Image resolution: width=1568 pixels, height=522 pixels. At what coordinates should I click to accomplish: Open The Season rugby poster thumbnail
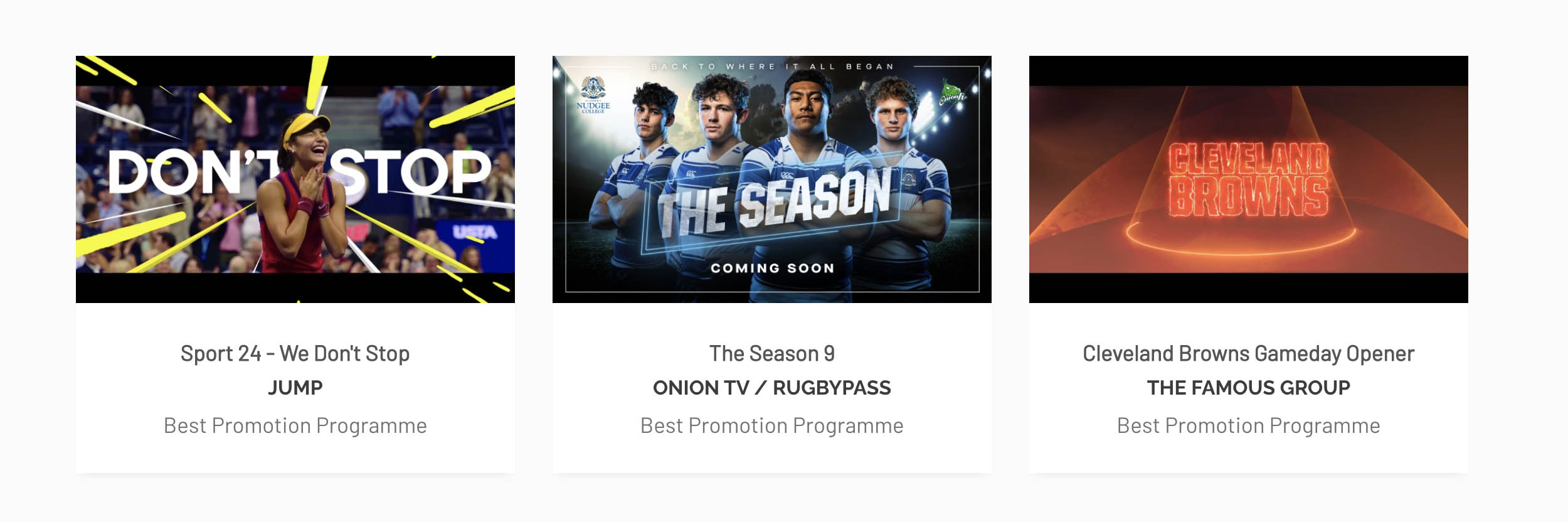coord(771,179)
